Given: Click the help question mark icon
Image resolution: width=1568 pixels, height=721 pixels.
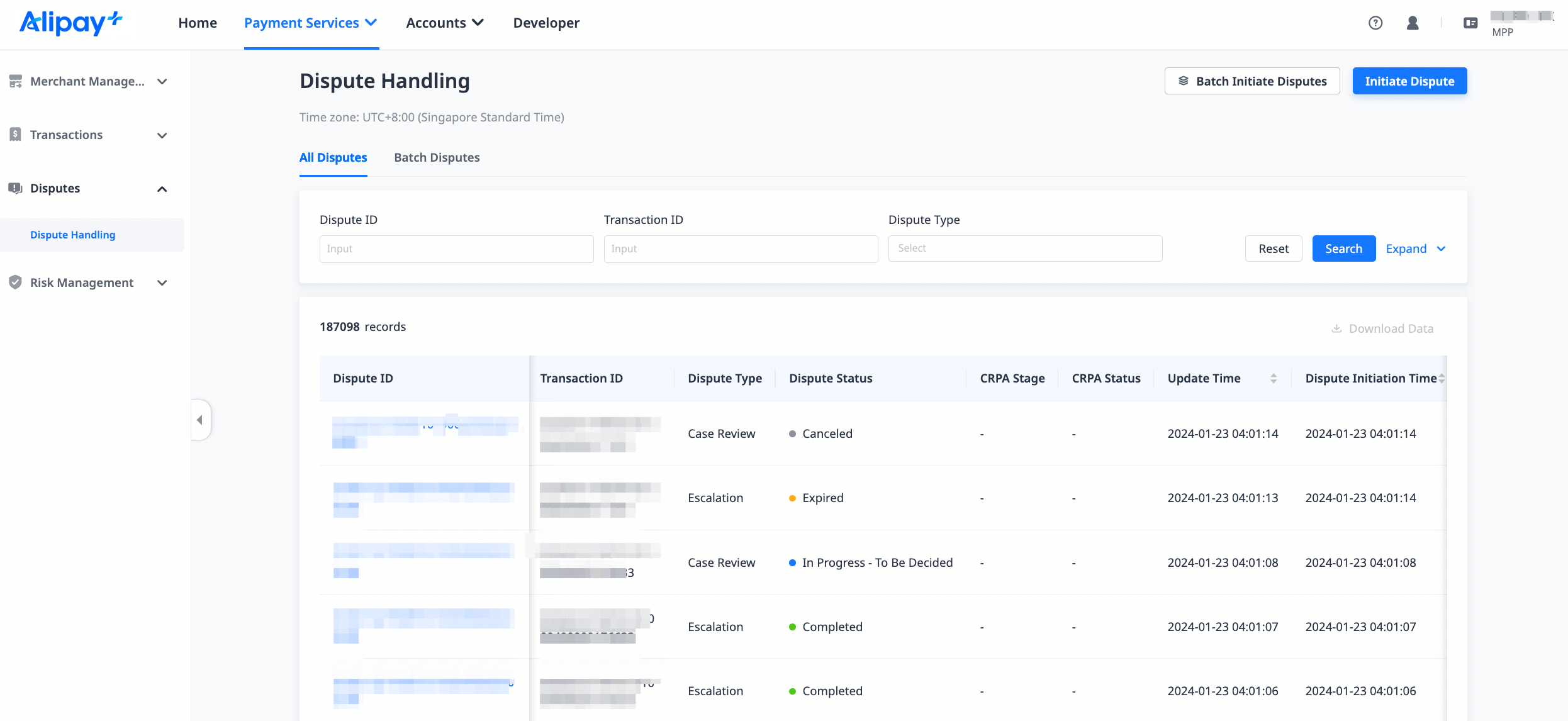Looking at the screenshot, I should 1375,23.
